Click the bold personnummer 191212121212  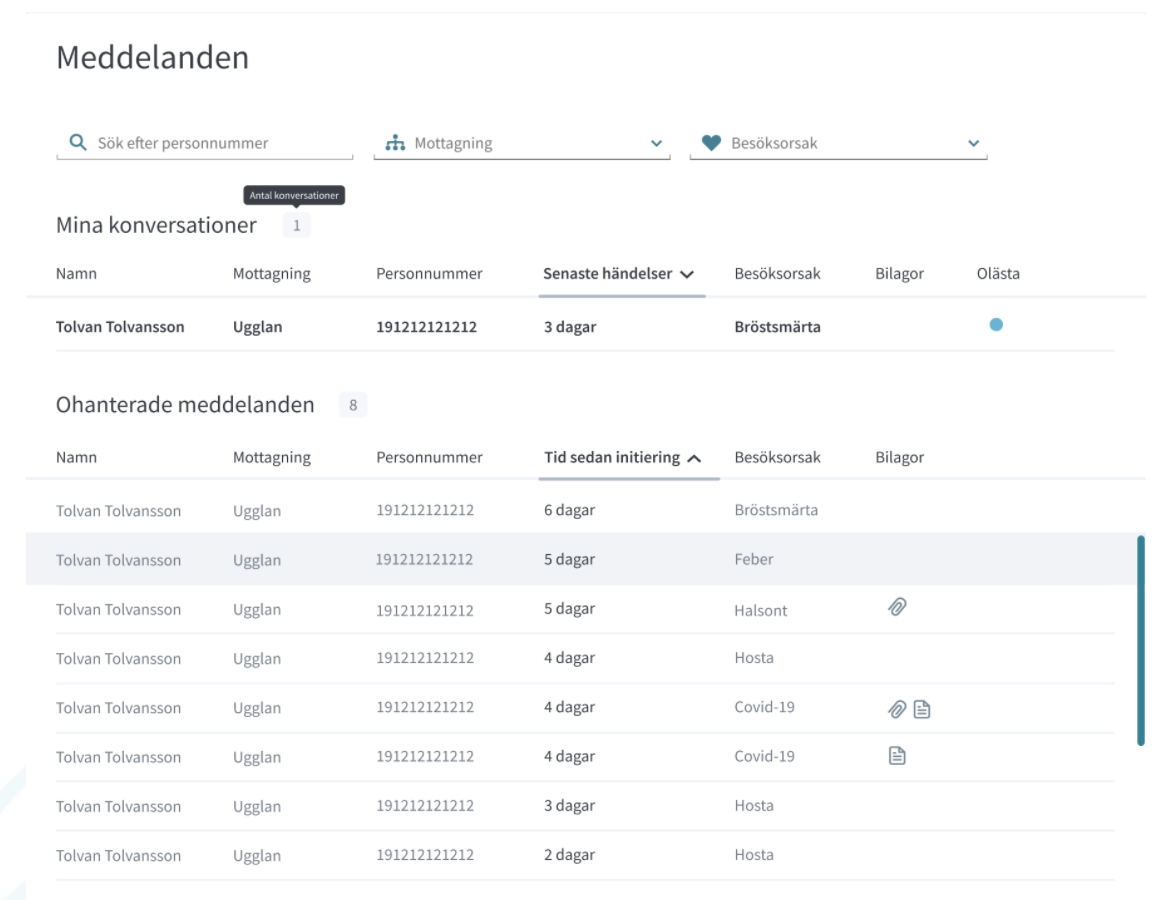tap(426, 326)
